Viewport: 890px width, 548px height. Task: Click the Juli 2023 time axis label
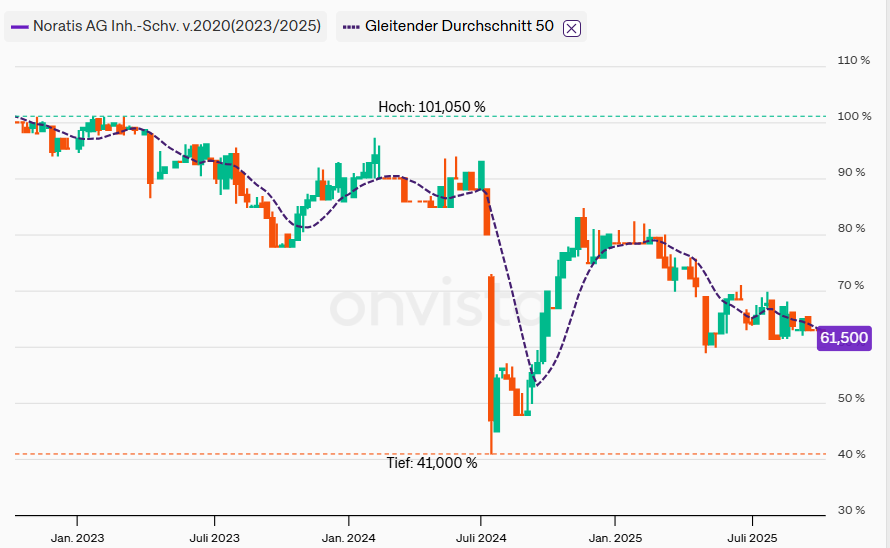coord(214,537)
